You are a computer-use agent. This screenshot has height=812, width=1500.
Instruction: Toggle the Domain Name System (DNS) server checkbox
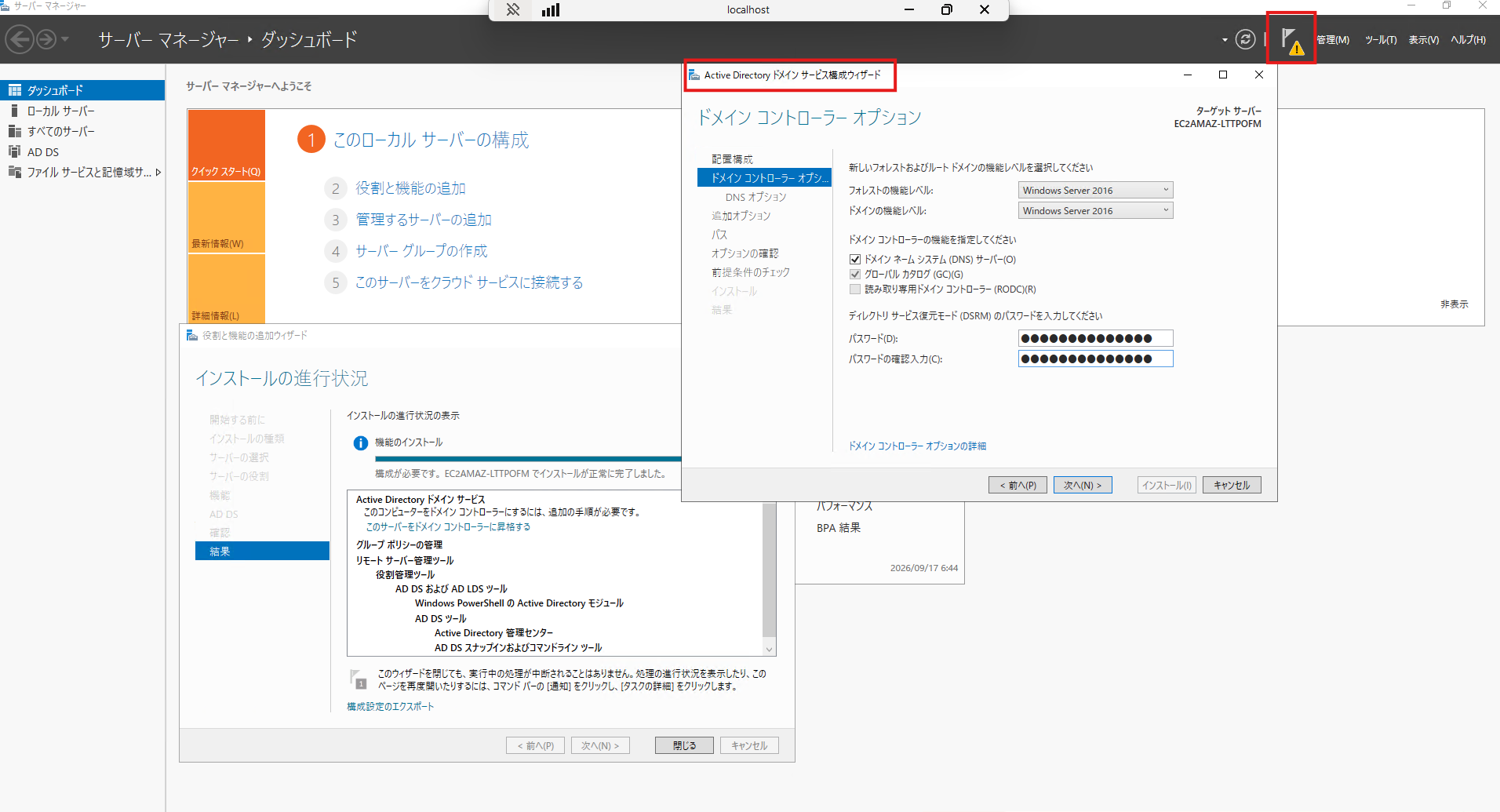tap(855, 260)
